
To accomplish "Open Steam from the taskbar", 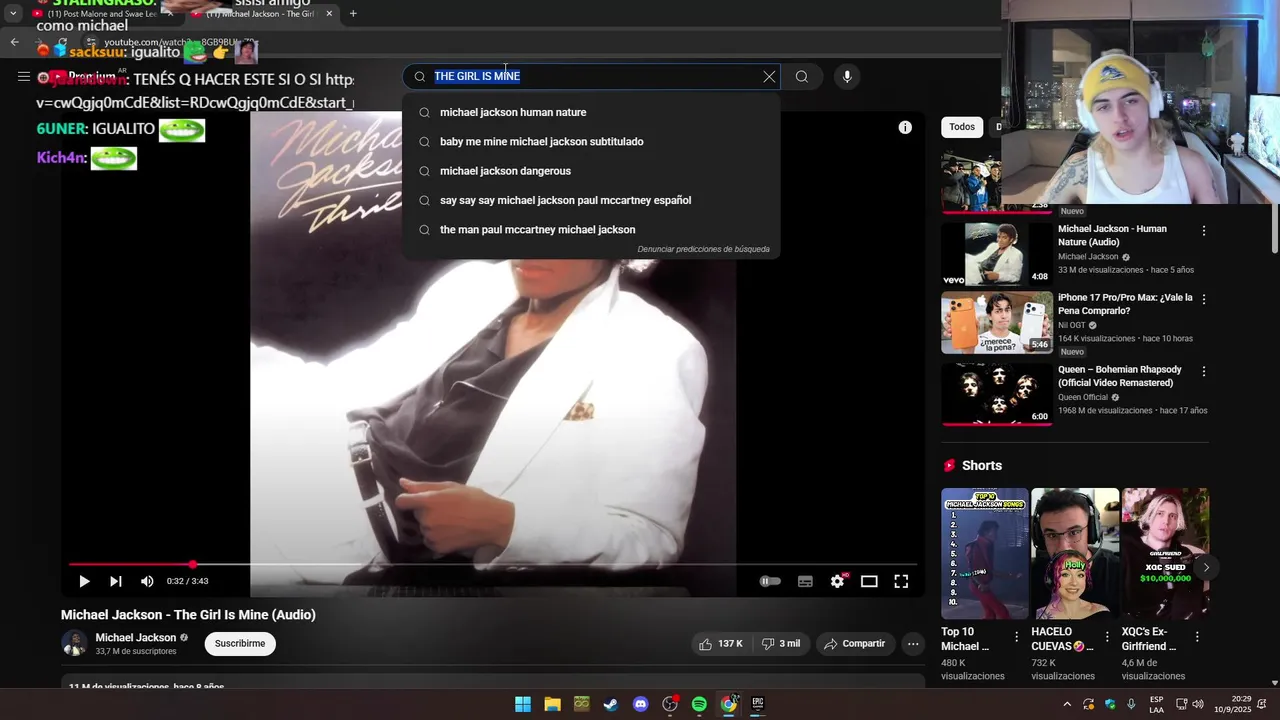I will (611, 704).
